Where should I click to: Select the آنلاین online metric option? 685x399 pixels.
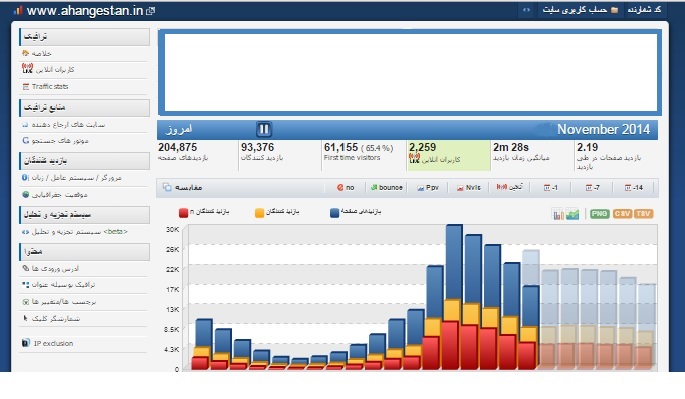pyautogui.click(x=509, y=187)
